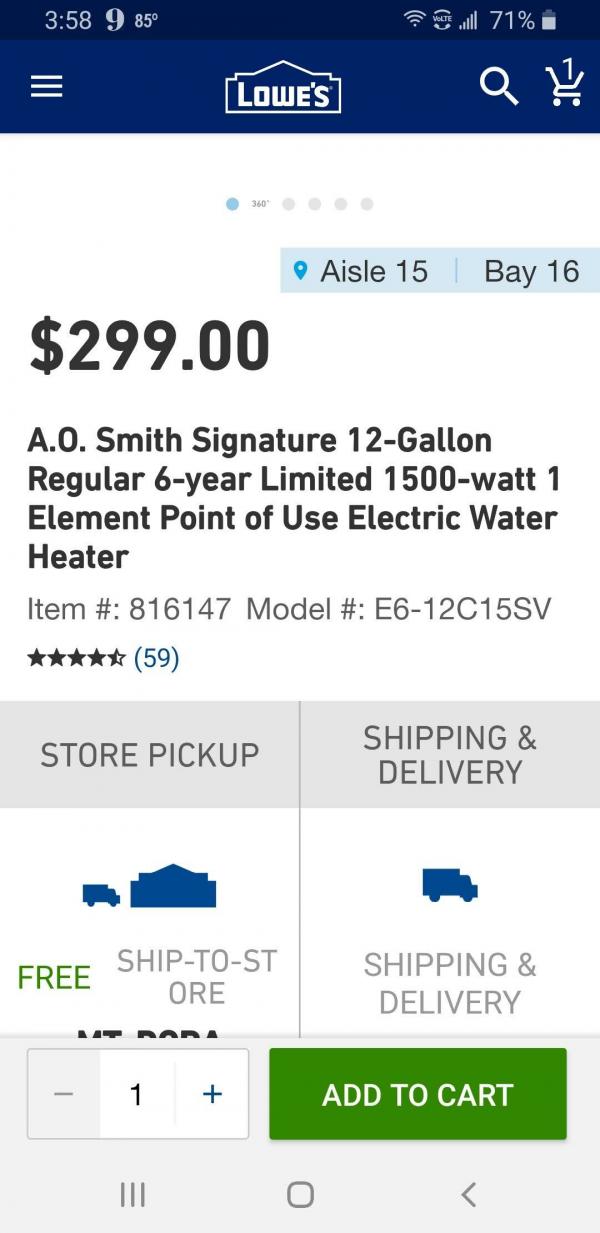Select the 360° image view indicator
Screen dimensions: 600x1233
[x=260, y=204]
